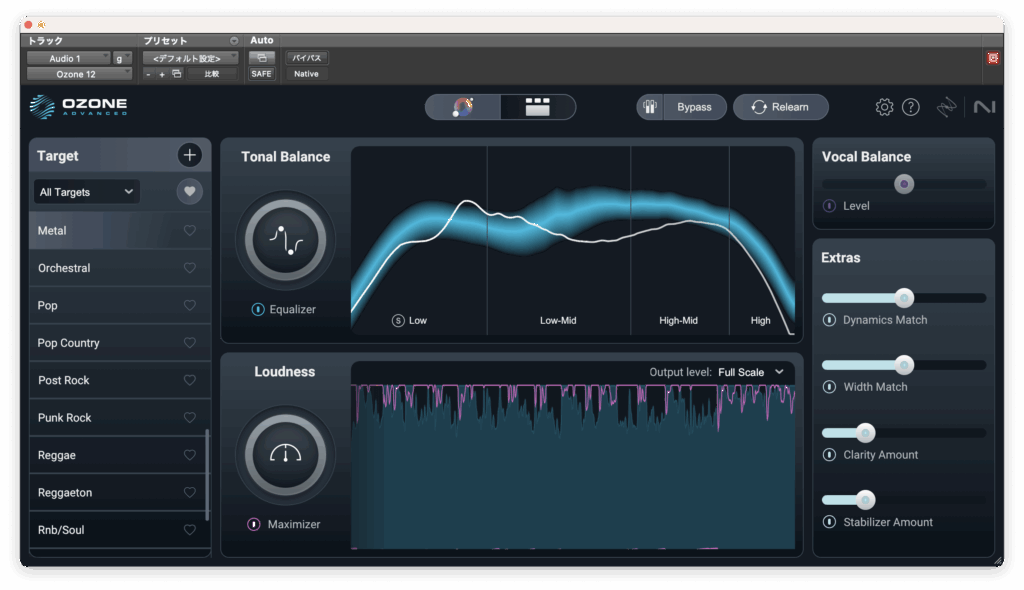This screenshot has width=1024, height=590.
Task: Favorite the Pop target heart
Action: pyautogui.click(x=190, y=306)
